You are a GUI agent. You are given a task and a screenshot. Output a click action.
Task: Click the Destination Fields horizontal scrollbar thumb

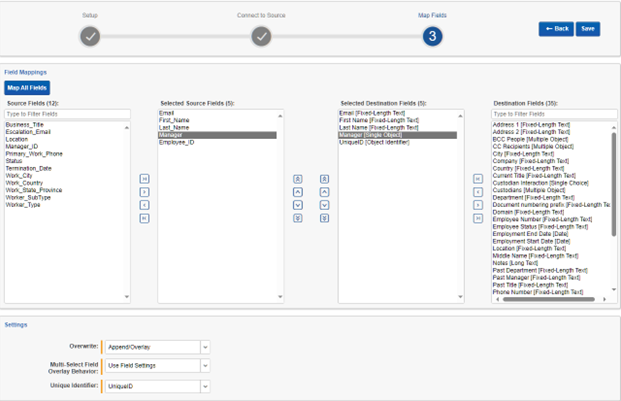(549, 299)
